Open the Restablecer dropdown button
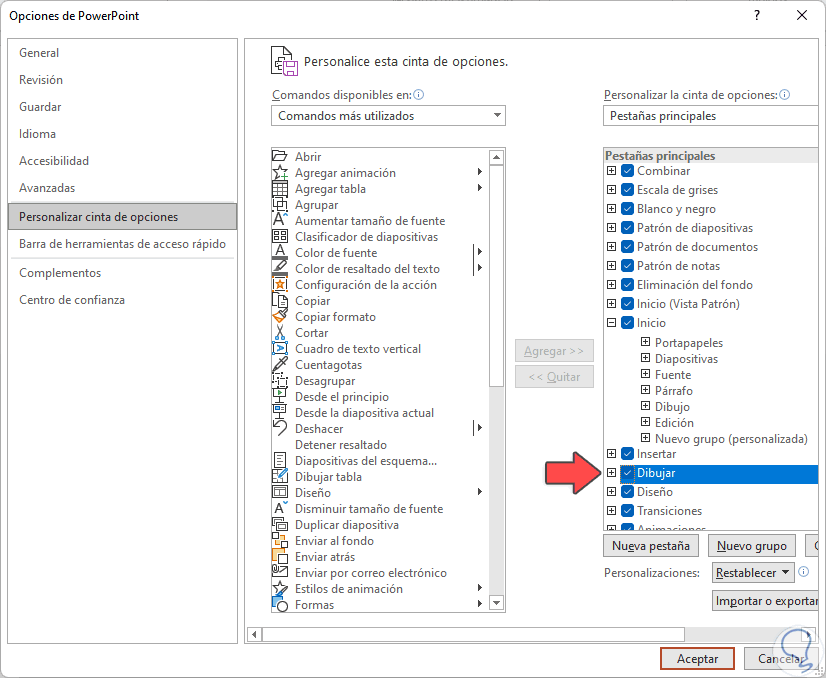 (x=753, y=573)
